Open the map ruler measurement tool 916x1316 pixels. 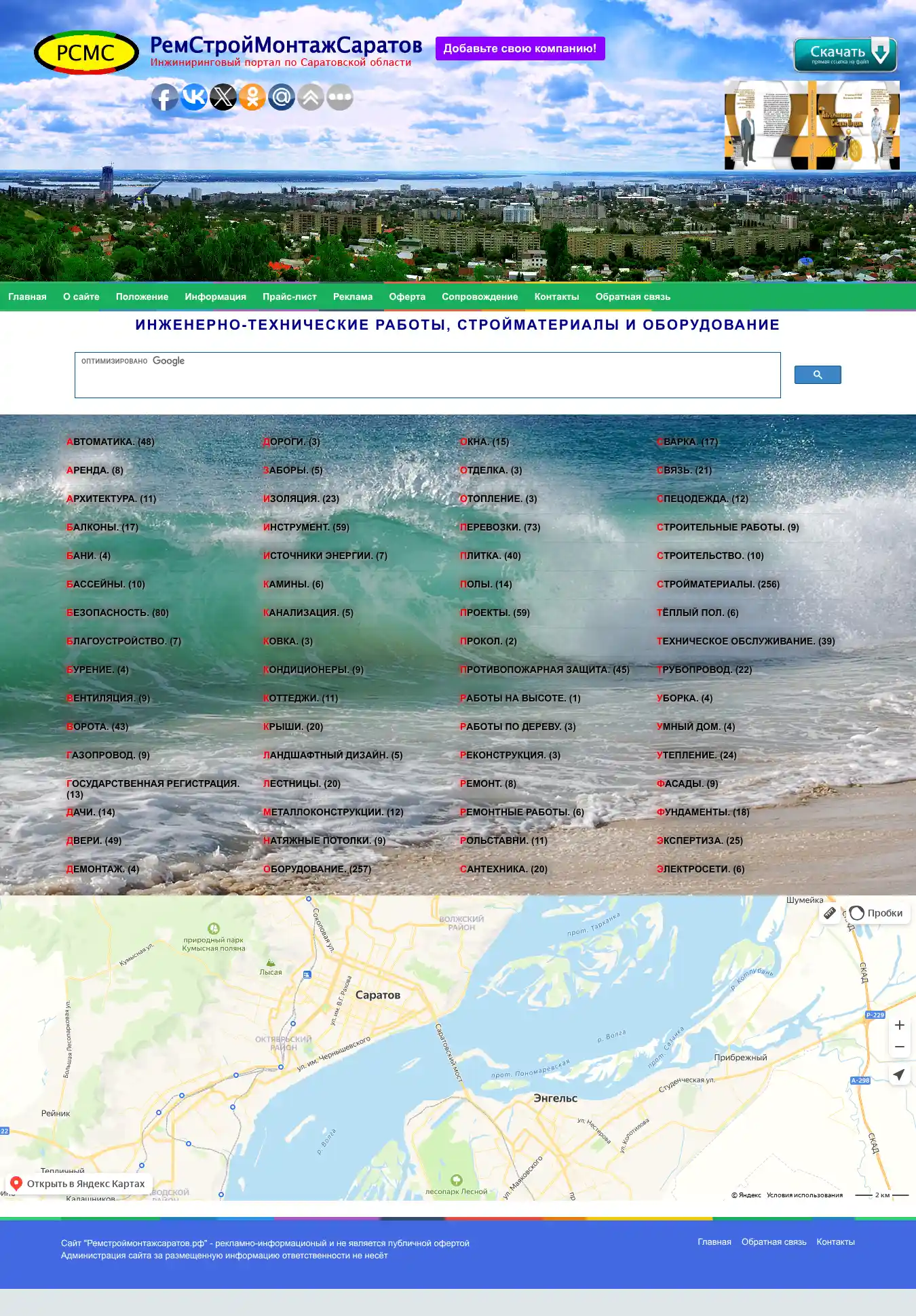830,913
